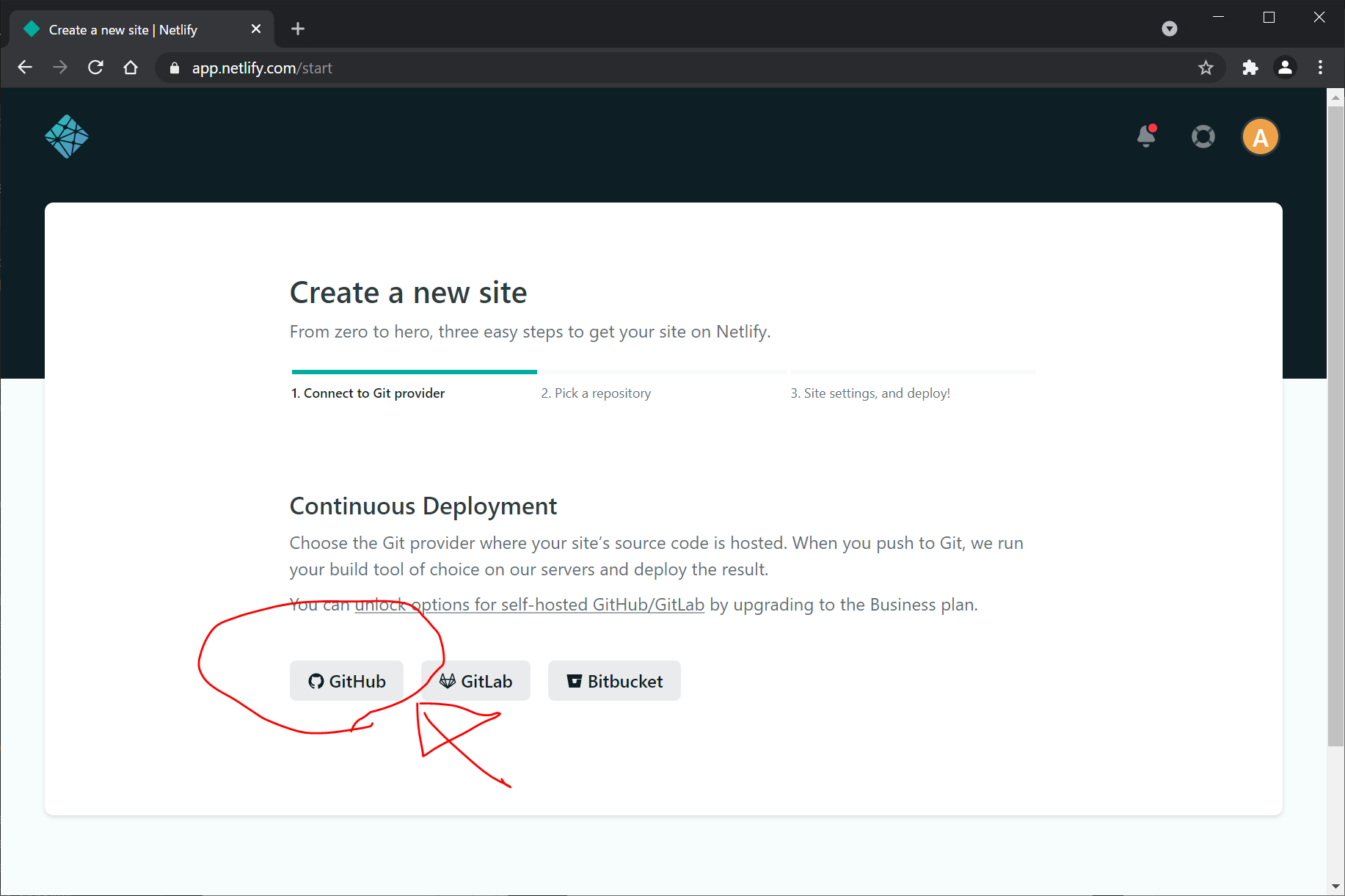Connect with Bitbucket button
The image size is (1345, 896).
[x=614, y=681]
